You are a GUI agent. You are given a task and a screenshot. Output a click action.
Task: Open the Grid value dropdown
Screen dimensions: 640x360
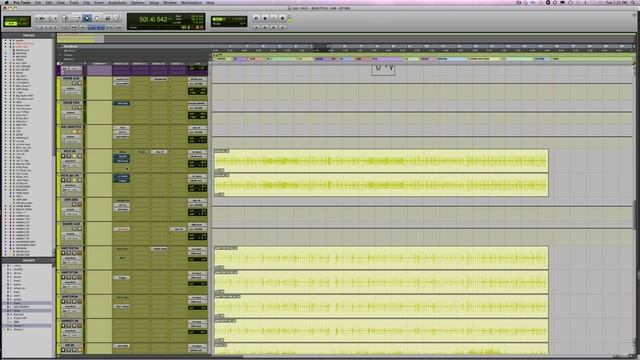pos(244,19)
